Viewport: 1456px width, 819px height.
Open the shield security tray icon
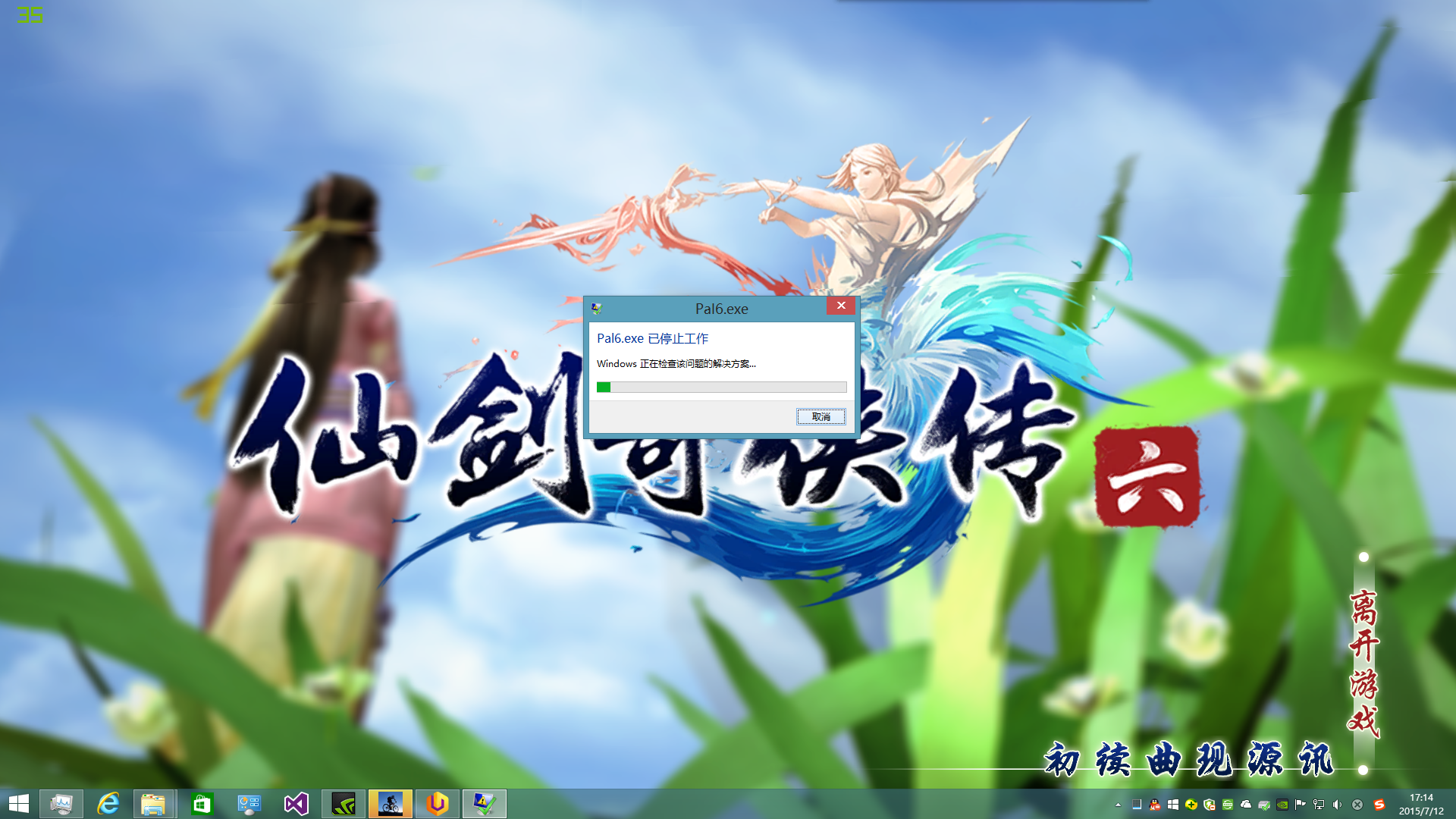pyautogui.click(x=1210, y=805)
